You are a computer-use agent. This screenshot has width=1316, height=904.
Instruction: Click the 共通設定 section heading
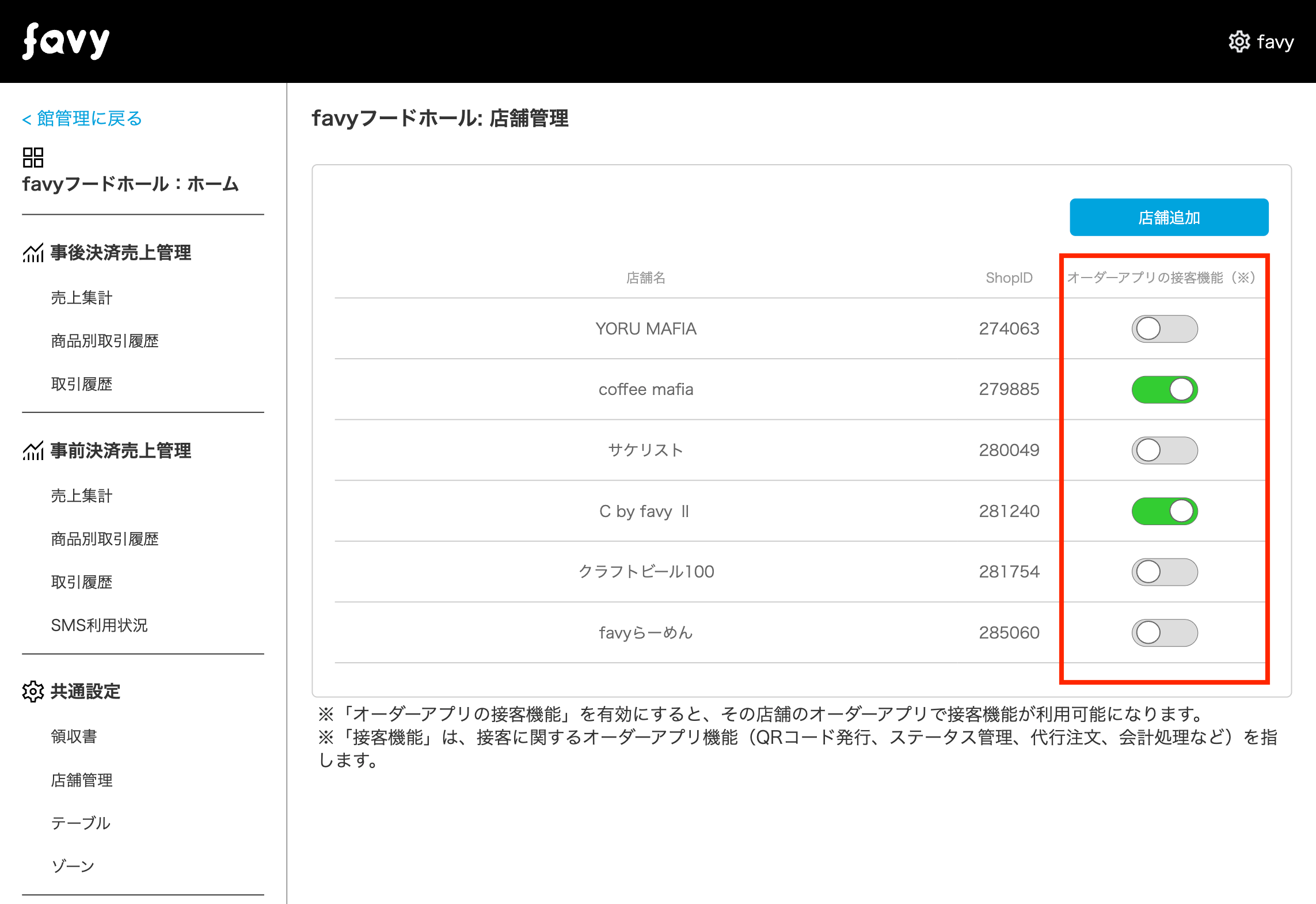85,692
